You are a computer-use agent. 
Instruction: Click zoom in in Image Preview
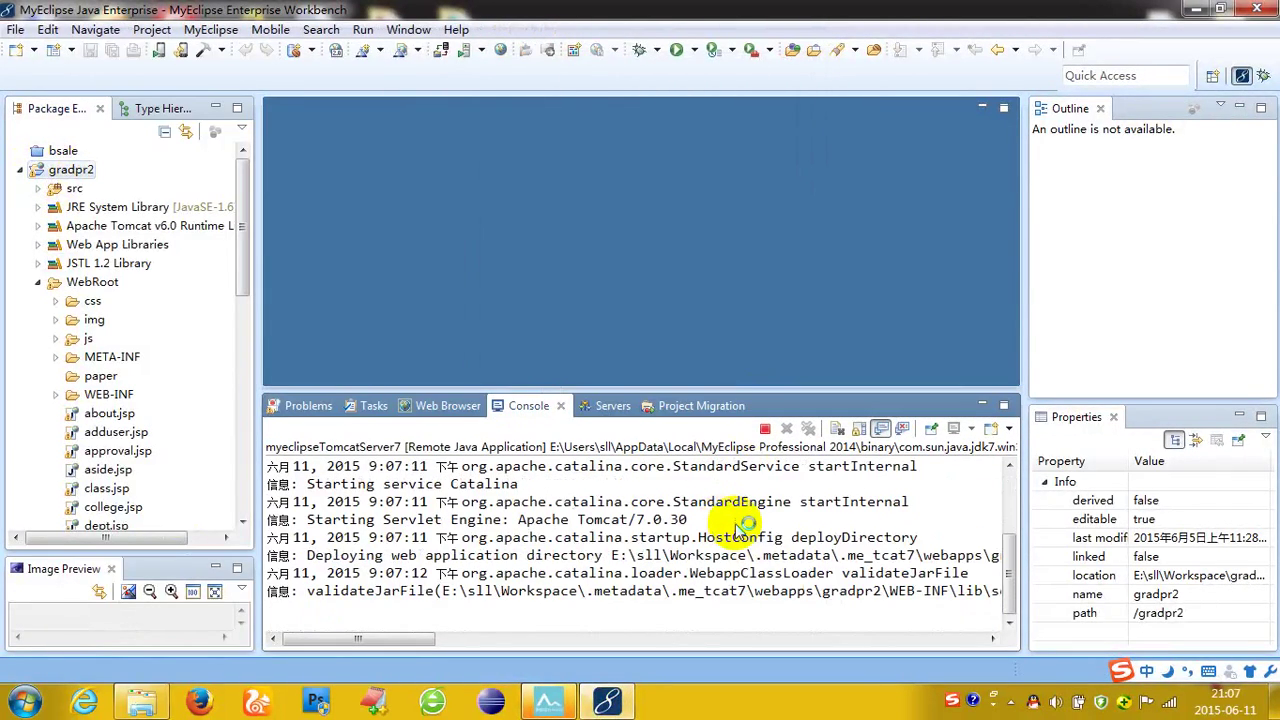[171, 592]
